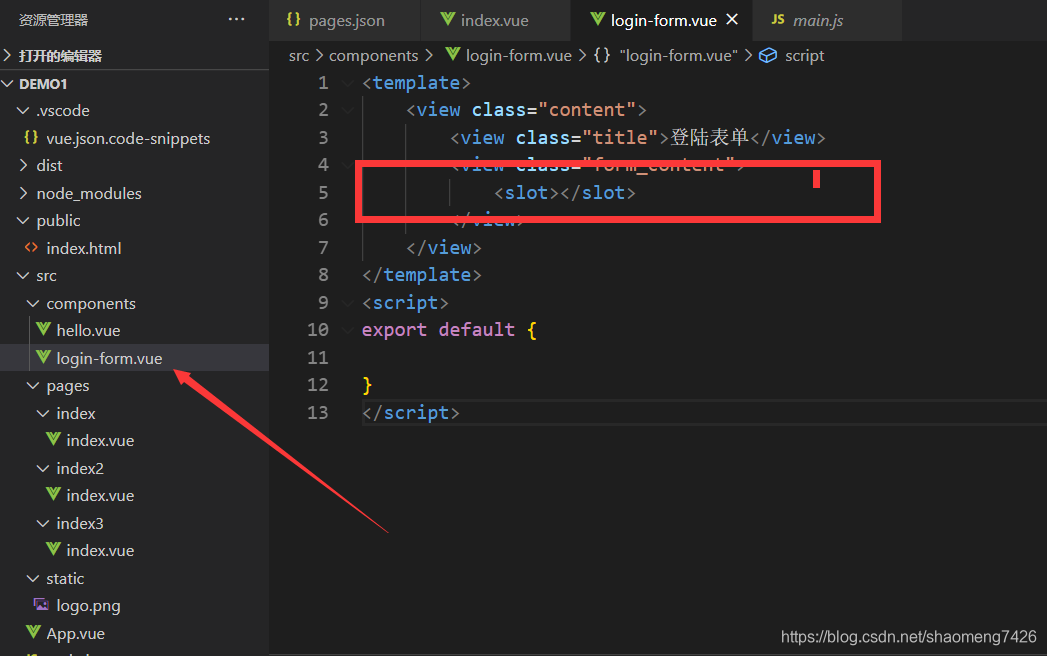Select the login-form.vue editor tab
The image size is (1047, 656).
(x=662, y=20)
